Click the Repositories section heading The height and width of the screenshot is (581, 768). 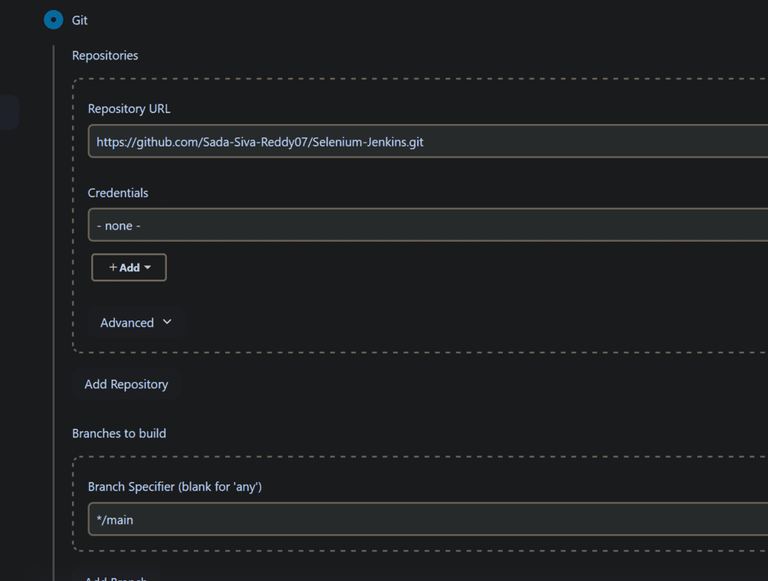(105, 55)
